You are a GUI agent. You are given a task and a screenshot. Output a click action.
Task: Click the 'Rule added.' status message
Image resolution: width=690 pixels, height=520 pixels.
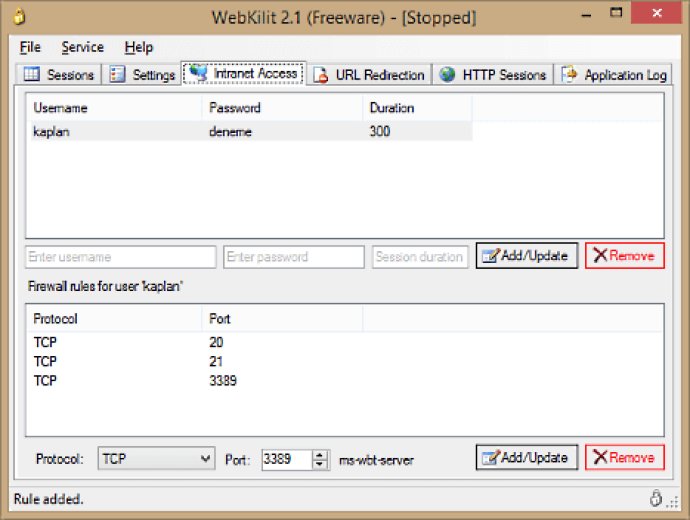[x=48, y=499]
